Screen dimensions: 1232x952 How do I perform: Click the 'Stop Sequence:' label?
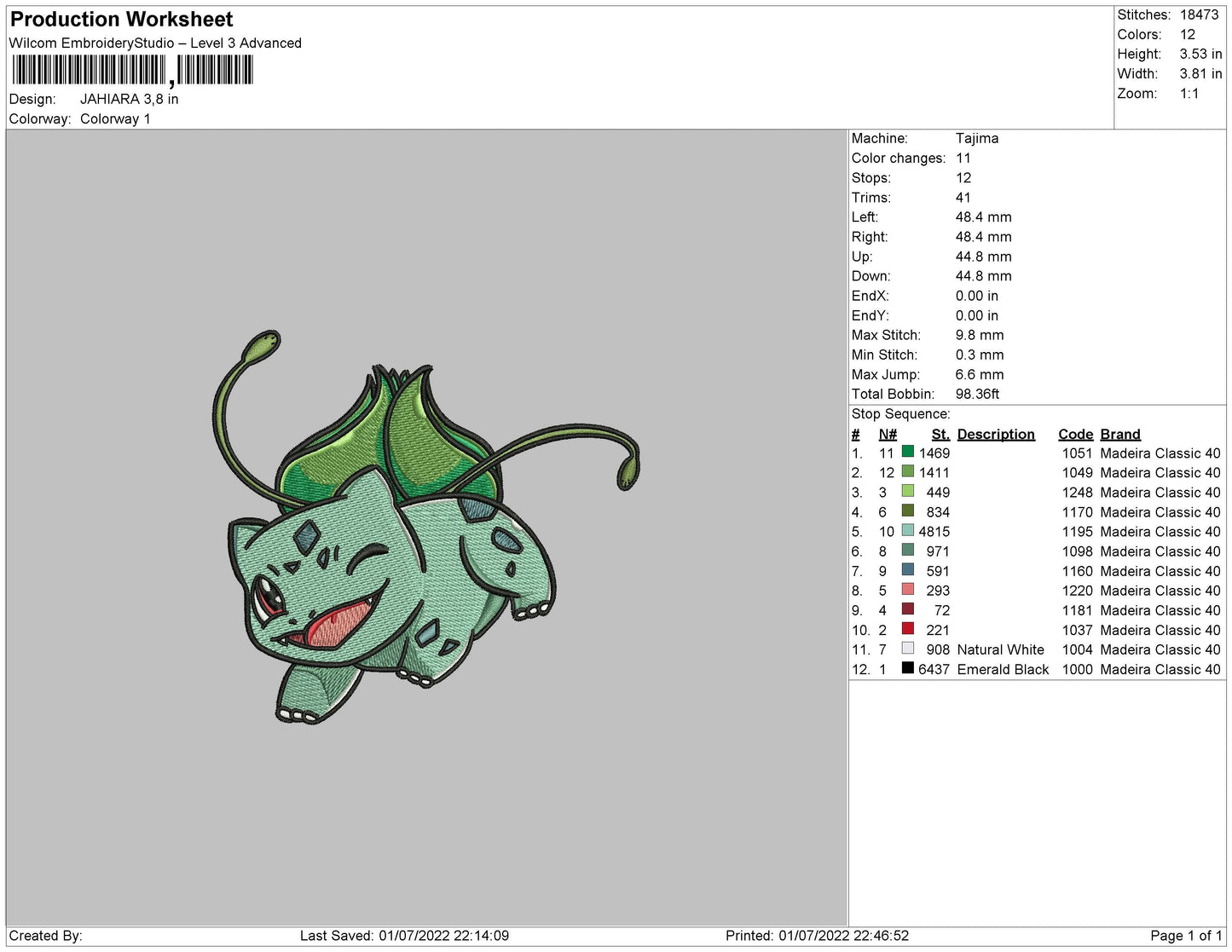901,413
